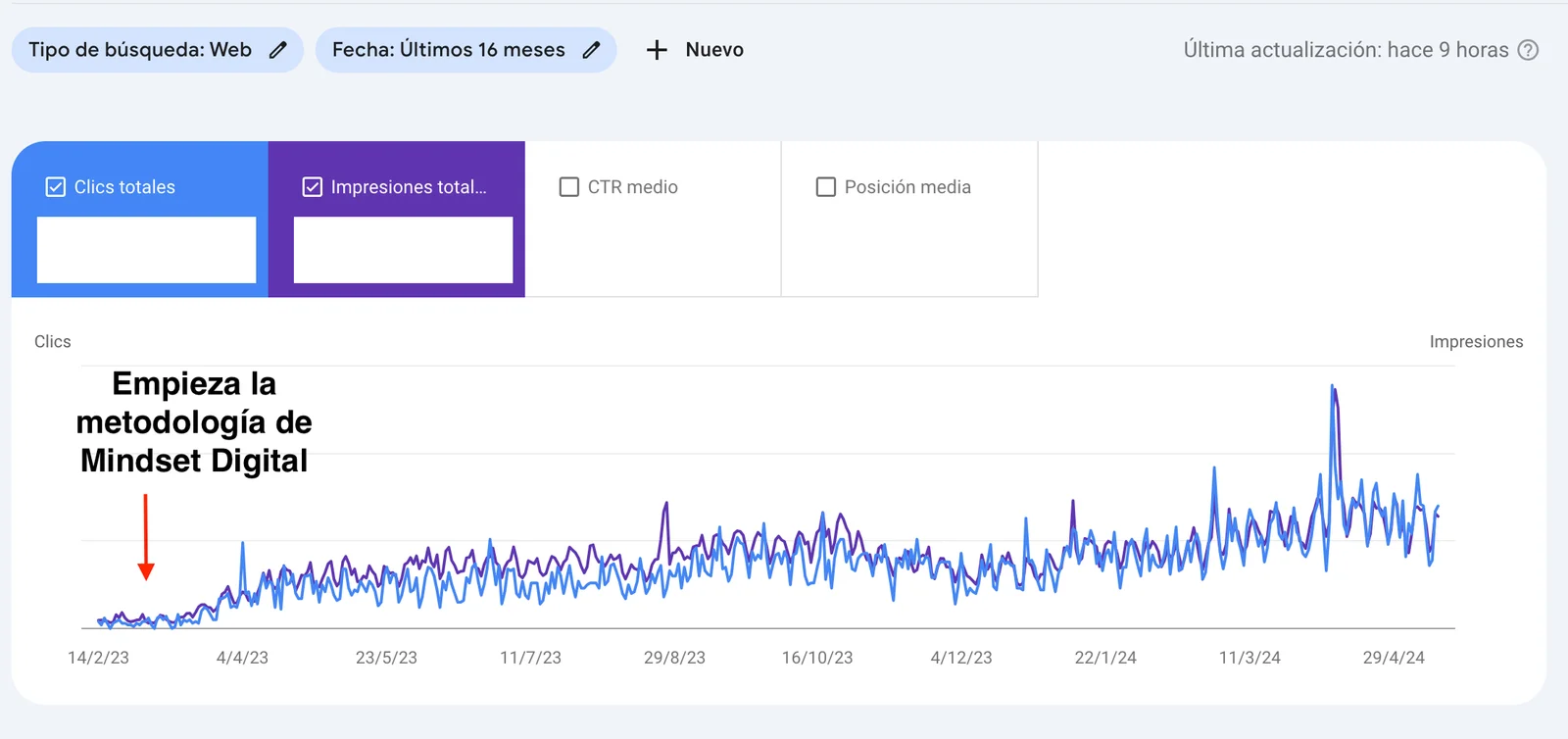This screenshot has width=1568, height=739.
Task: Select the CTR medio metric label
Action: click(632, 187)
